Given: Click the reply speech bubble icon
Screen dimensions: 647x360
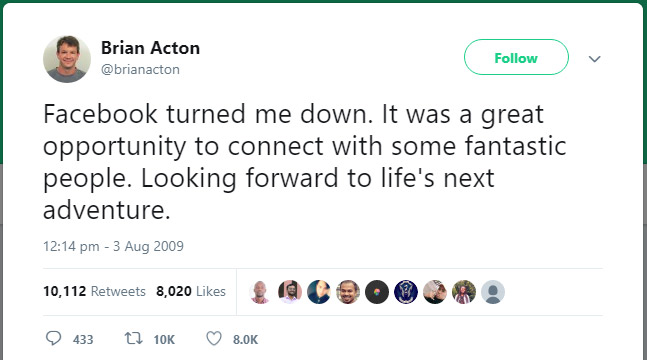Looking at the screenshot, I should (x=53, y=339).
